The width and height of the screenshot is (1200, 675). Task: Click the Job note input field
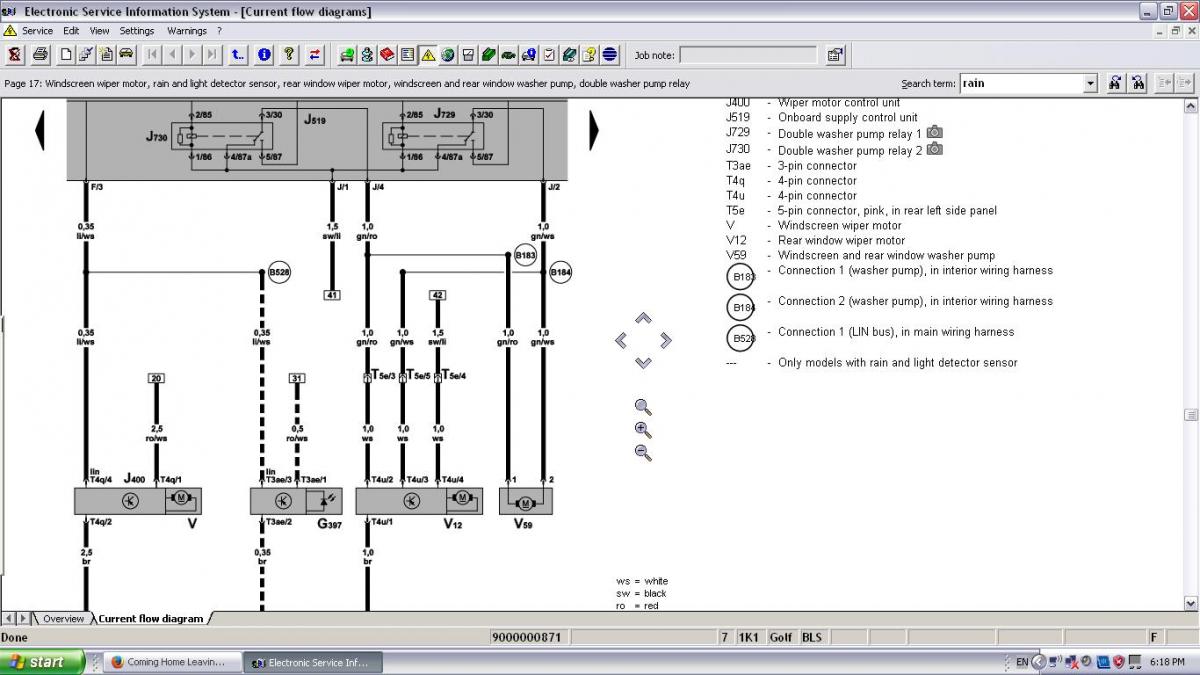click(x=748, y=55)
